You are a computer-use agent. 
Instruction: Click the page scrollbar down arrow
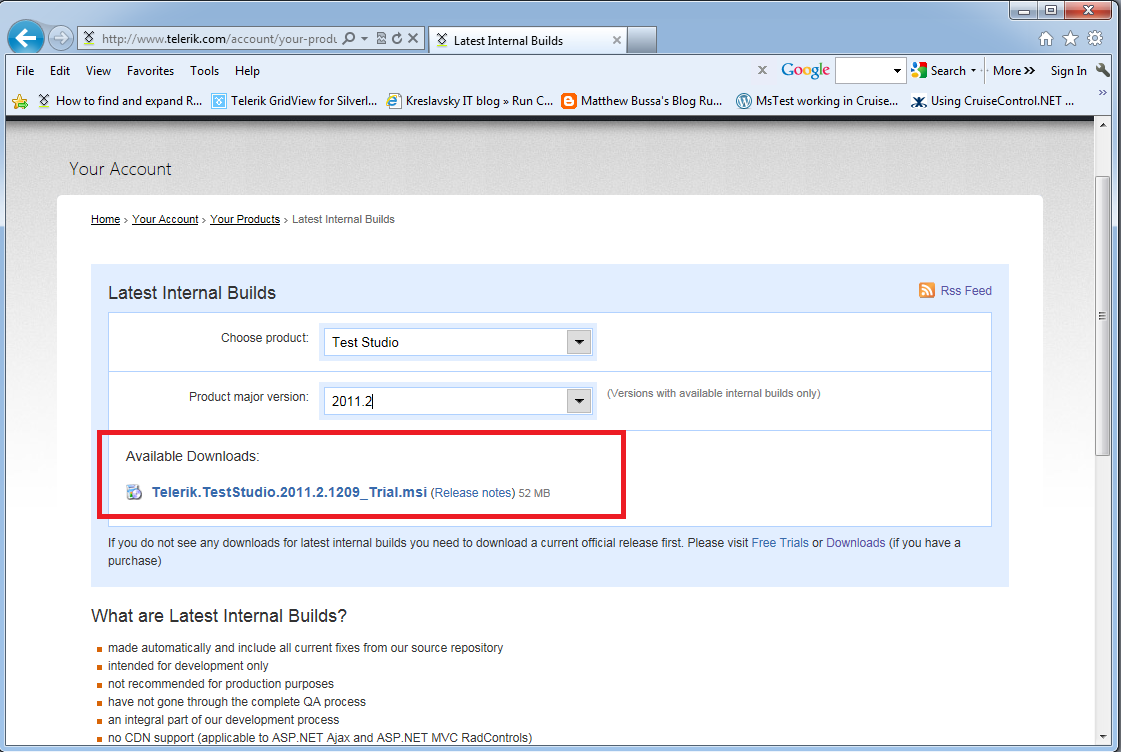(1102, 737)
